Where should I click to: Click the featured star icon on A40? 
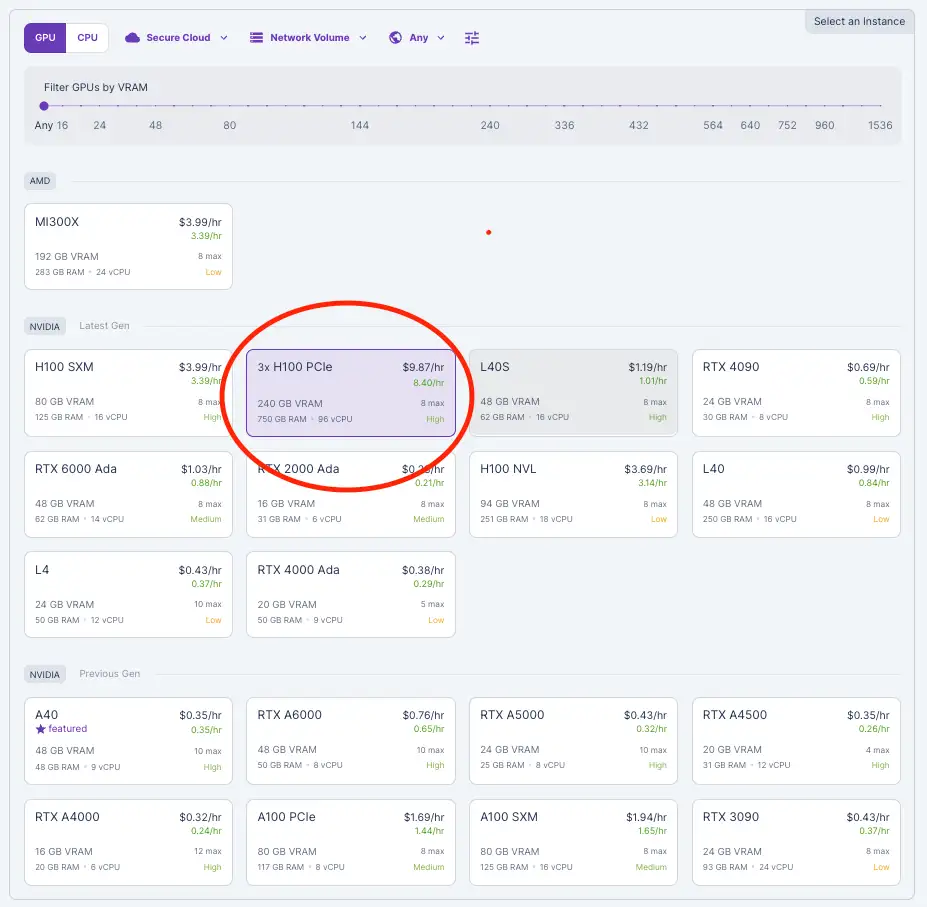tap(40, 729)
